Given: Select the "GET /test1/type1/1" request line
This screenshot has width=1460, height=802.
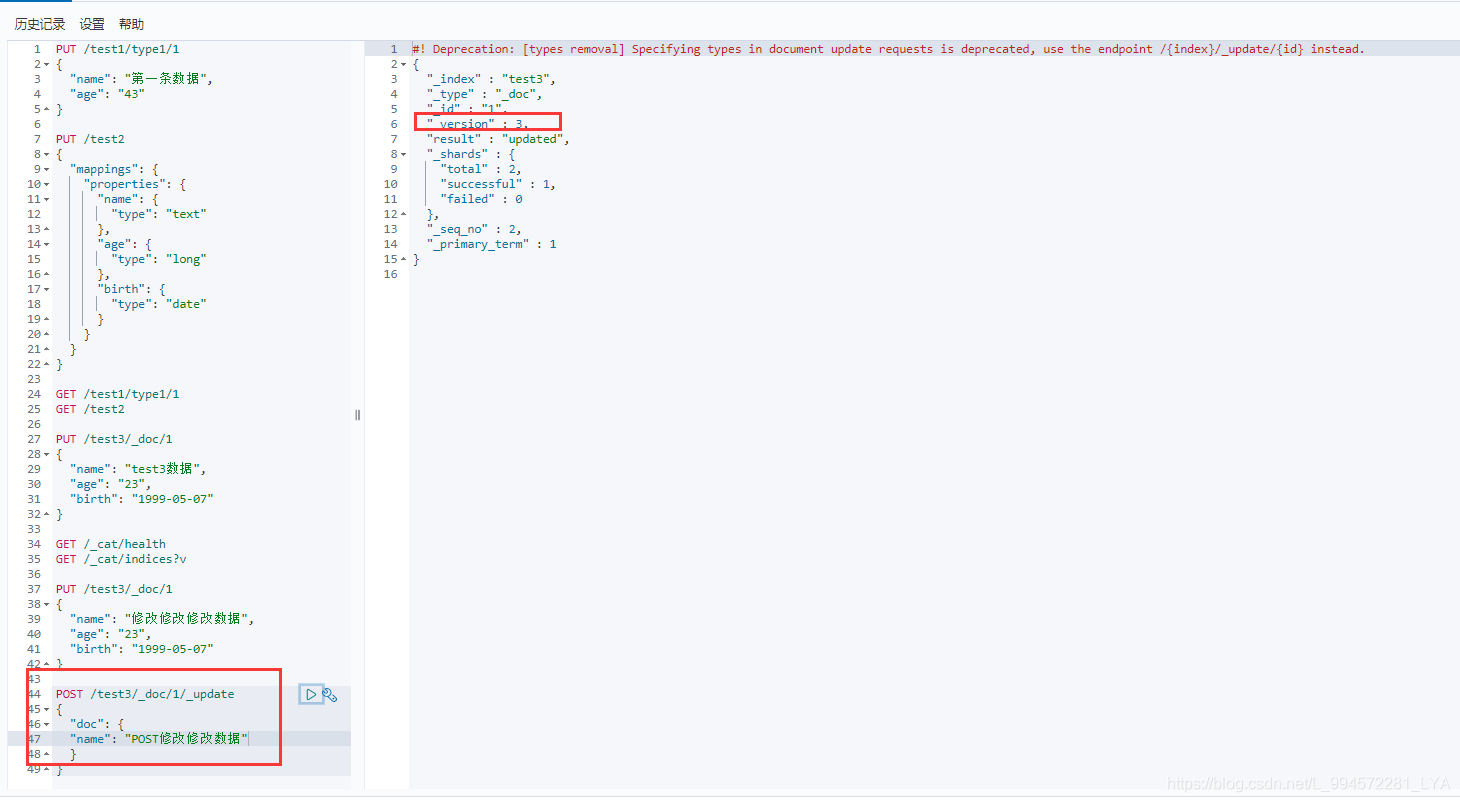Looking at the screenshot, I should pos(118,394).
